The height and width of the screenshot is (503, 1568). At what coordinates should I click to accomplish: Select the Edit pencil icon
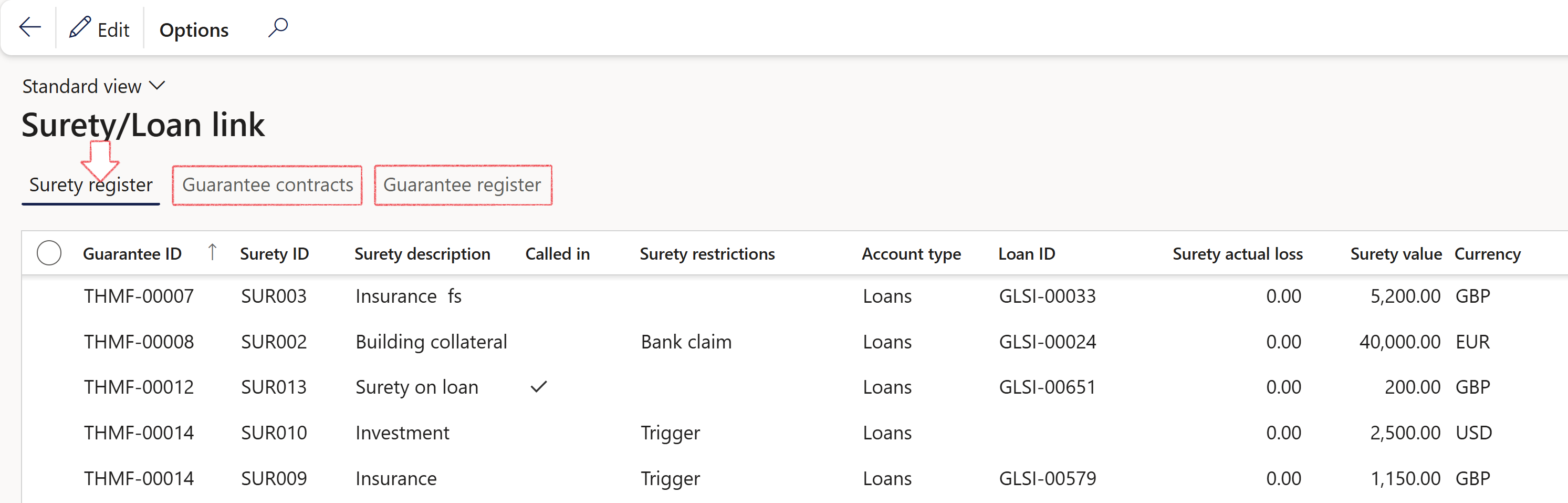[99, 28]
